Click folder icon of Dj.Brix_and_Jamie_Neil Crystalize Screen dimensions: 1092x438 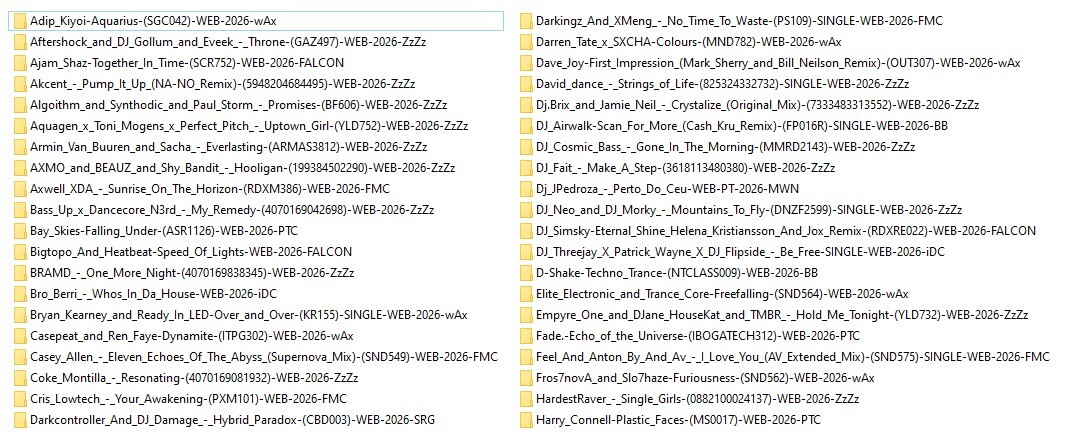[526, 105]
